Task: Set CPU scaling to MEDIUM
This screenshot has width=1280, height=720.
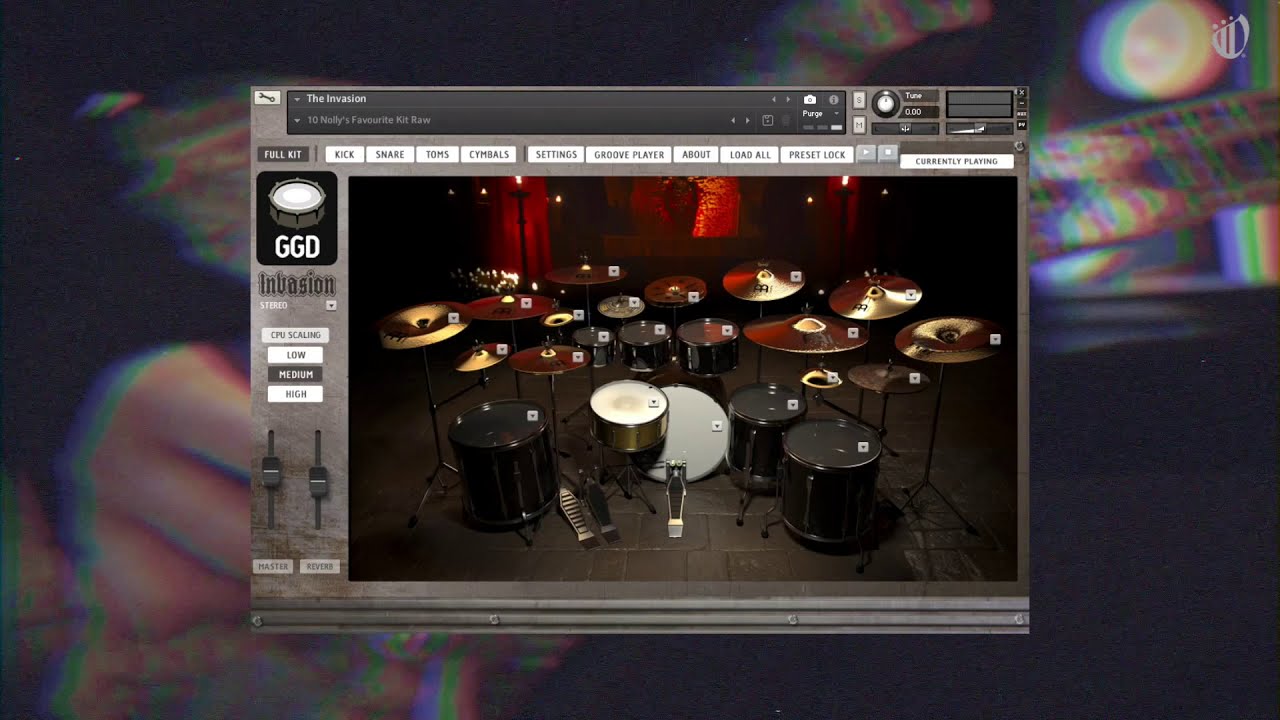Action: coord(296,374)
